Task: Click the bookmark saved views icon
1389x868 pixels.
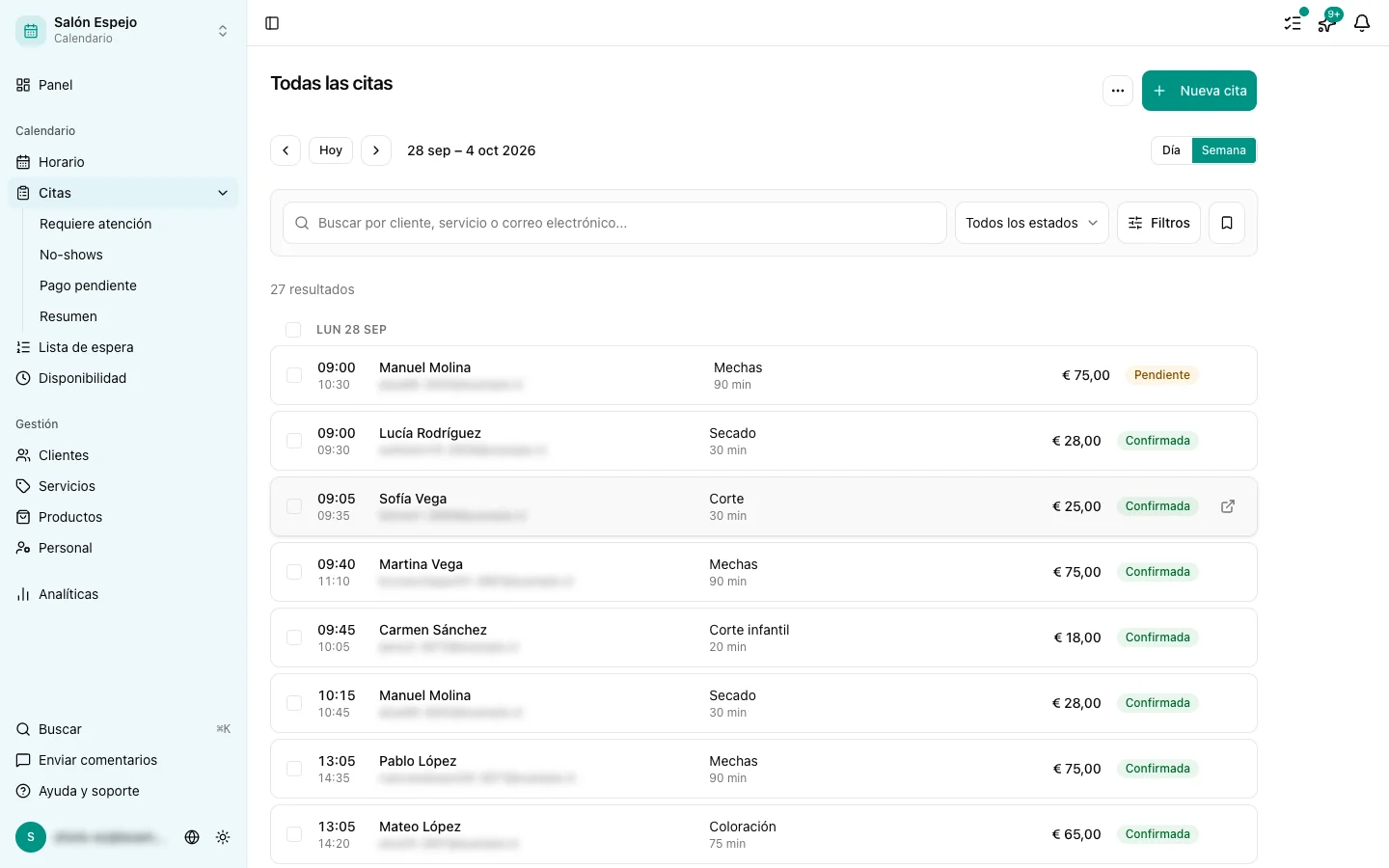Action: [1227, 223]
